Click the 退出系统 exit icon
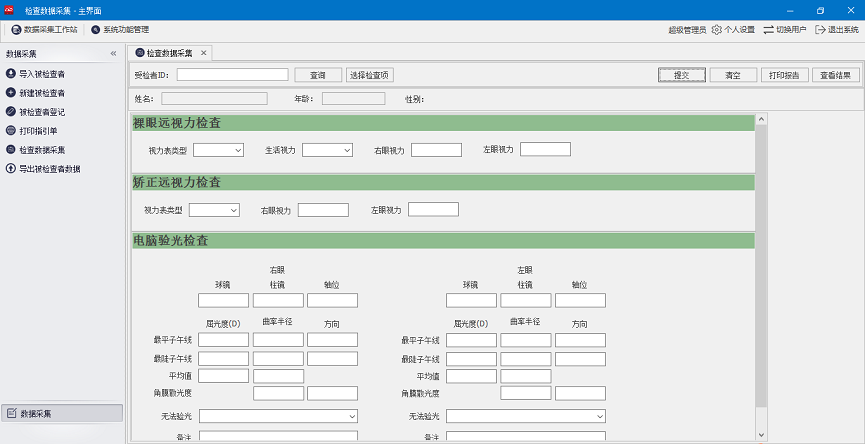Viewport: 865px width, 444px height. coord(821,30)
